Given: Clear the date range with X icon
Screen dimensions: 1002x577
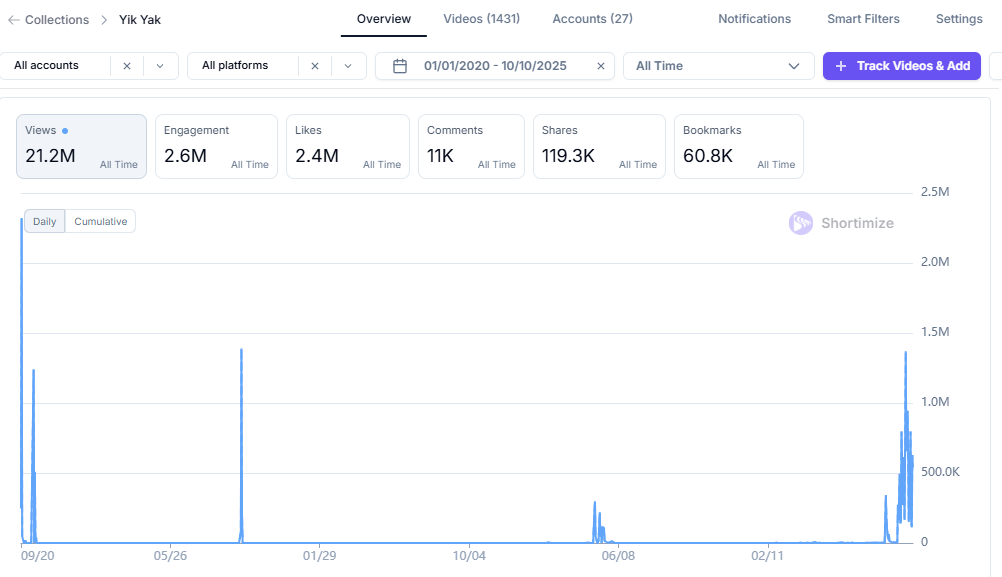Looking at the screenshot, I should pos(601,66).
